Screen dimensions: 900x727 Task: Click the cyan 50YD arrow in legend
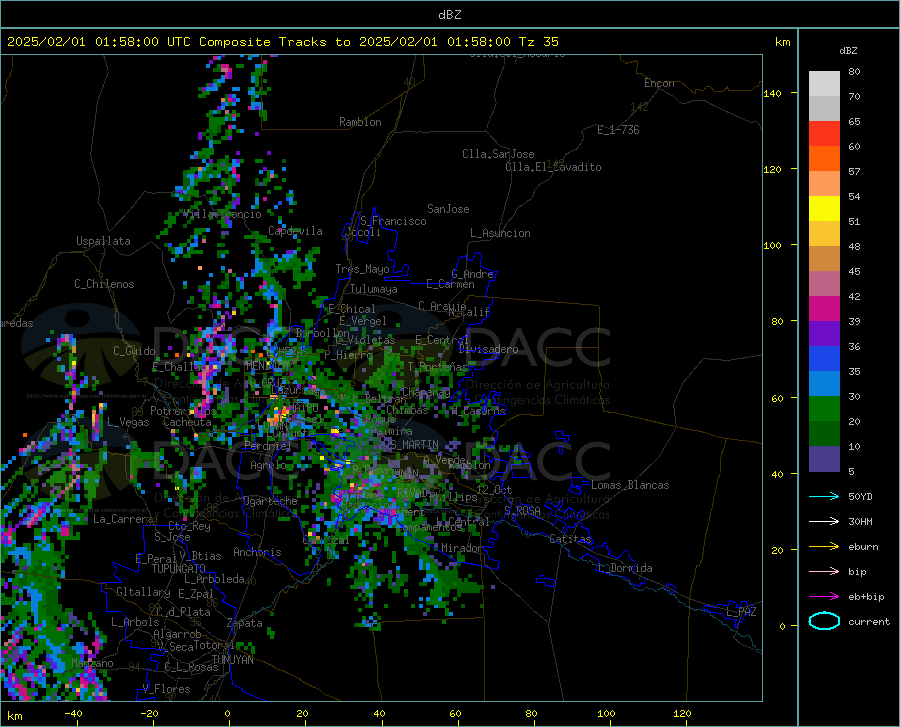[824, 496]
